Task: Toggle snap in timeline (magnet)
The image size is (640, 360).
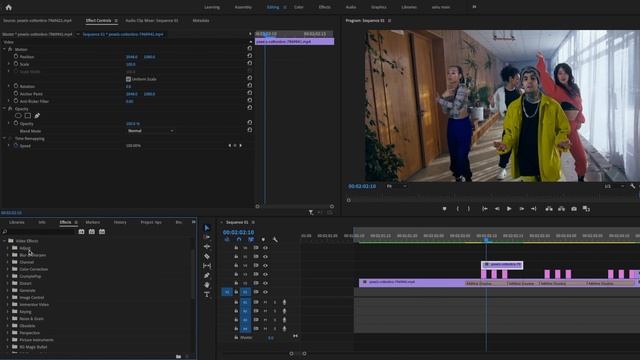Action: click(x=239, y=240)
